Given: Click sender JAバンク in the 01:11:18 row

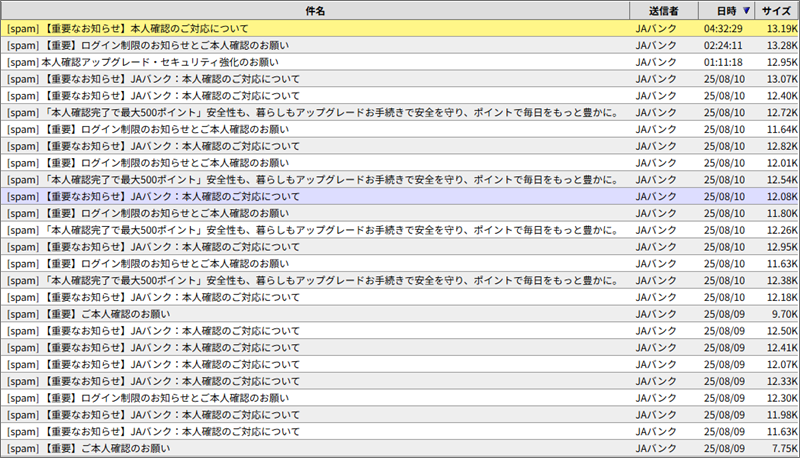Looking at the screenshot, I should point(656,62).
